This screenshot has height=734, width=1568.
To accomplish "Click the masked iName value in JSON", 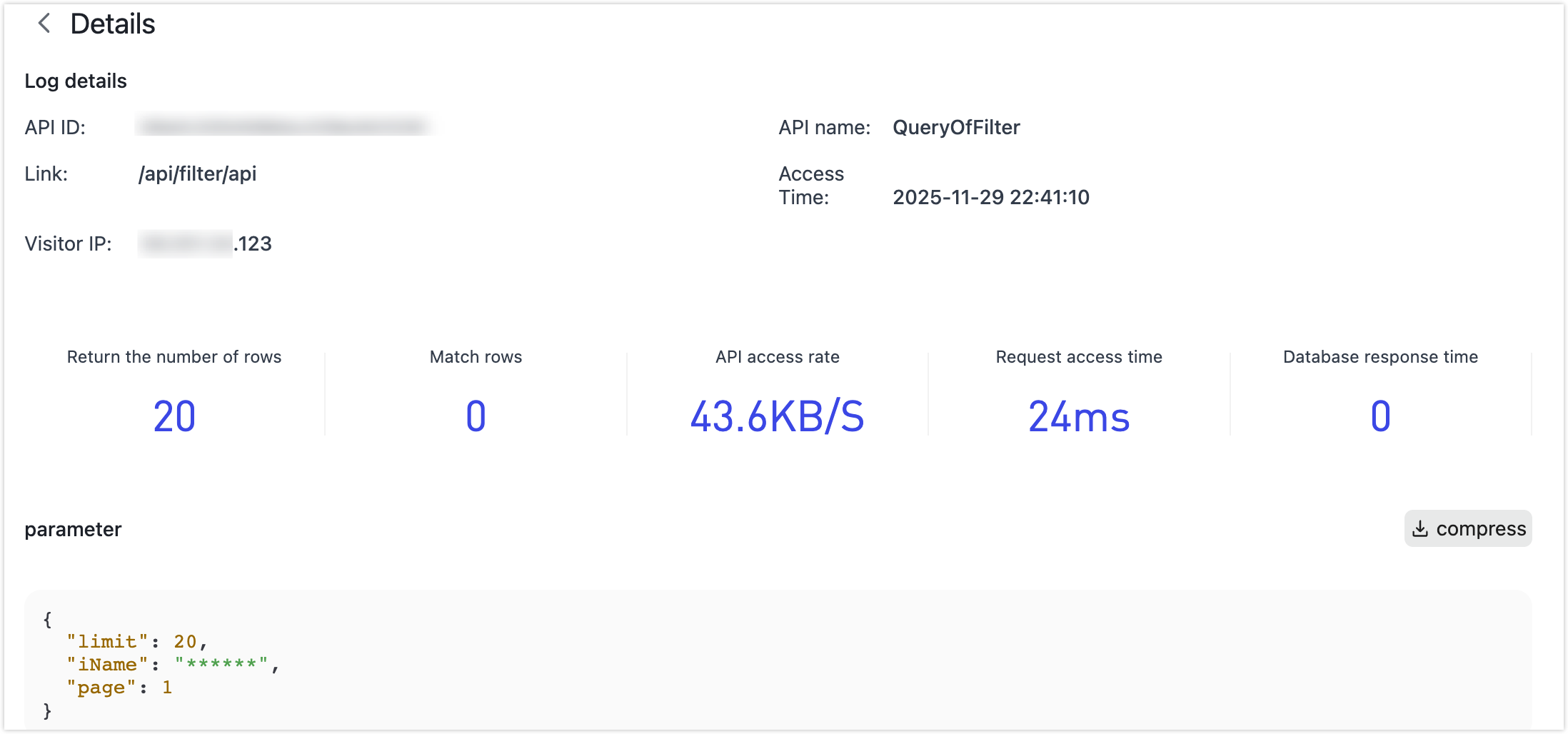I will tap(221, 664).
